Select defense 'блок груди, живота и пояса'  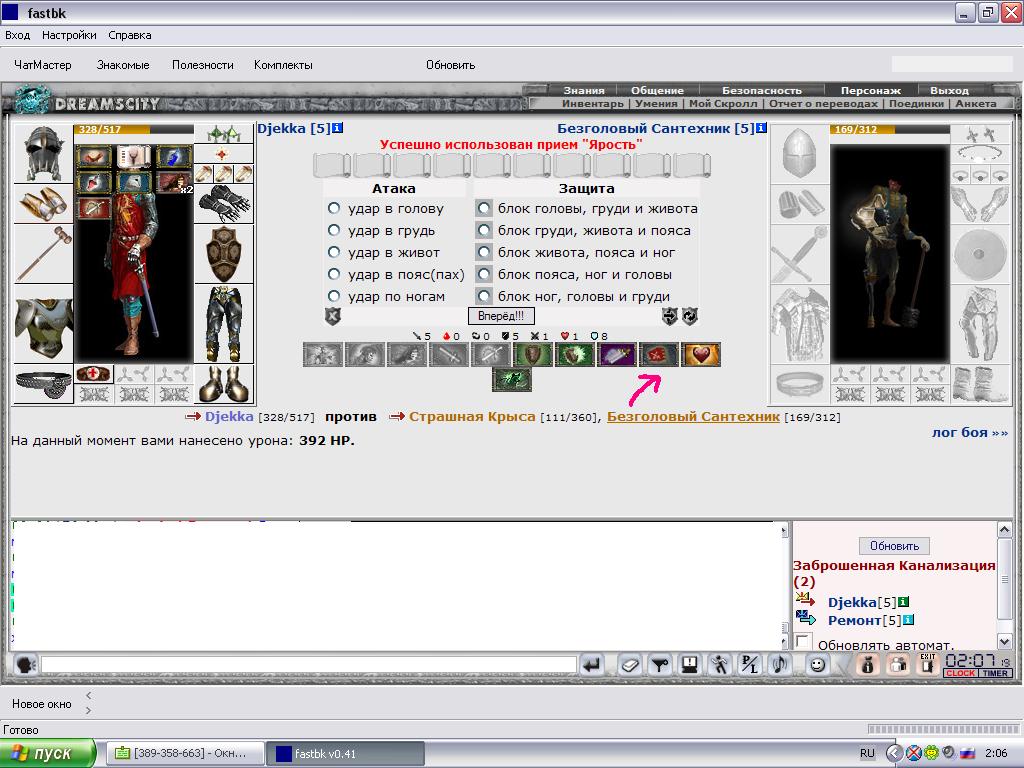point(484,230)
